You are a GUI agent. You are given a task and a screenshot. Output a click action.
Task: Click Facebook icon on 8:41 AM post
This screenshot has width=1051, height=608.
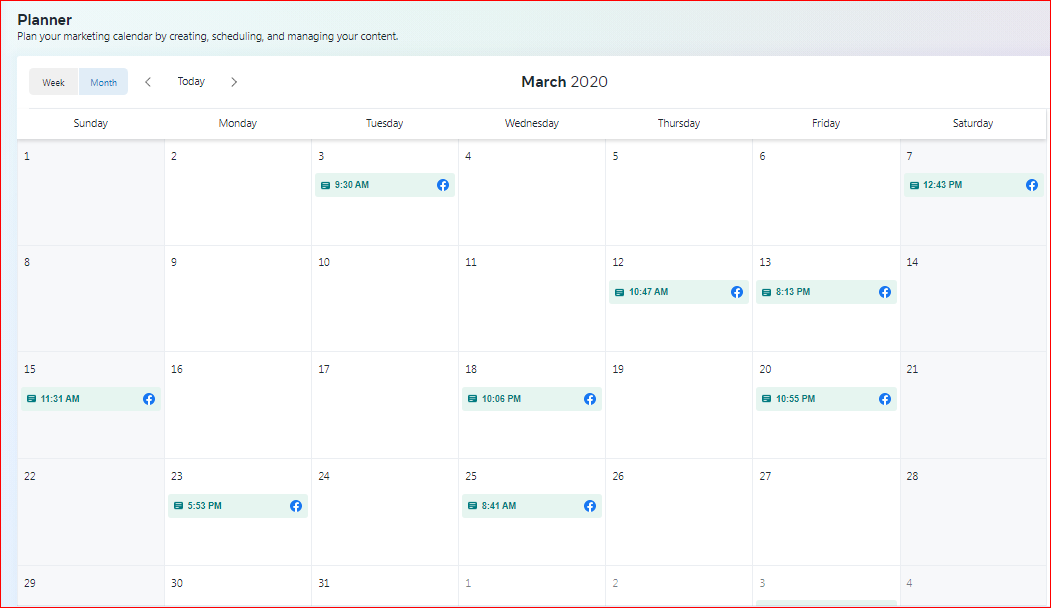(x=590, y=506)
